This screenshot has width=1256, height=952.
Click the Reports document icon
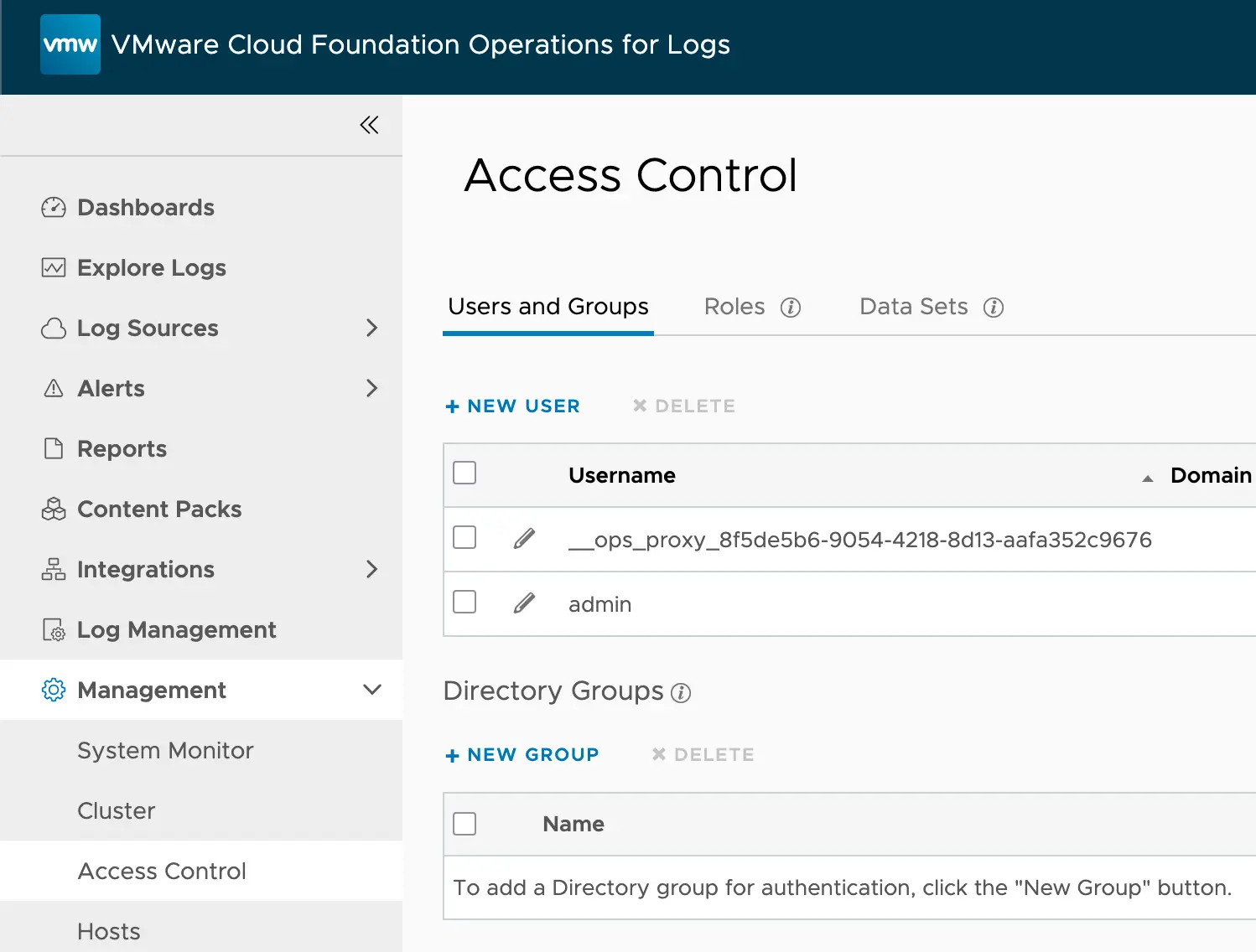coord(53,448)
